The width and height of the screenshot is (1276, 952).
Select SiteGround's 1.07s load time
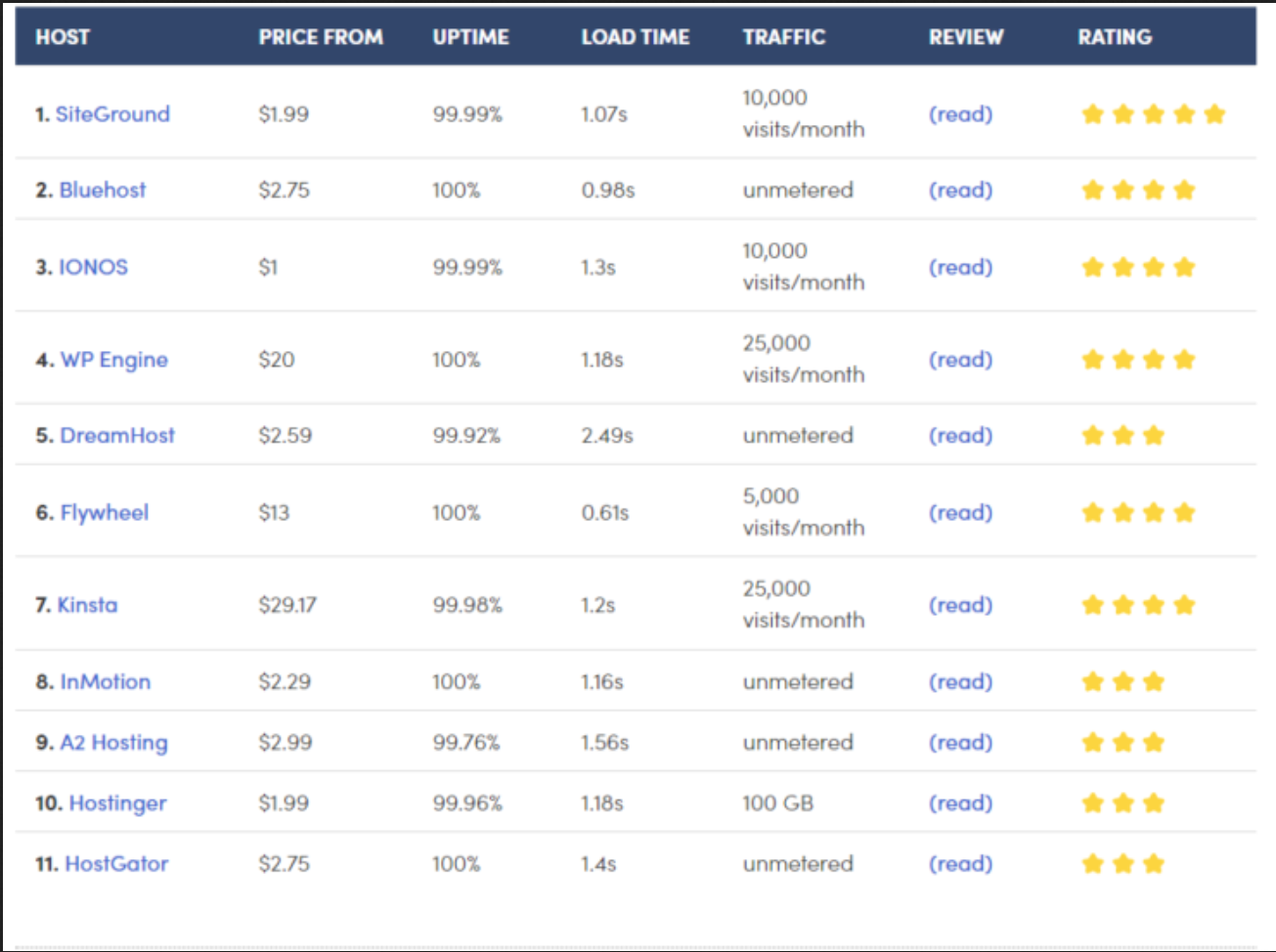[604, 114]
